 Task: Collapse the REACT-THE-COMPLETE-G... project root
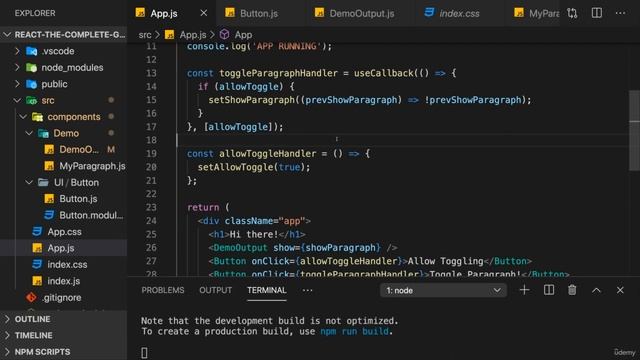coord(7,35)
